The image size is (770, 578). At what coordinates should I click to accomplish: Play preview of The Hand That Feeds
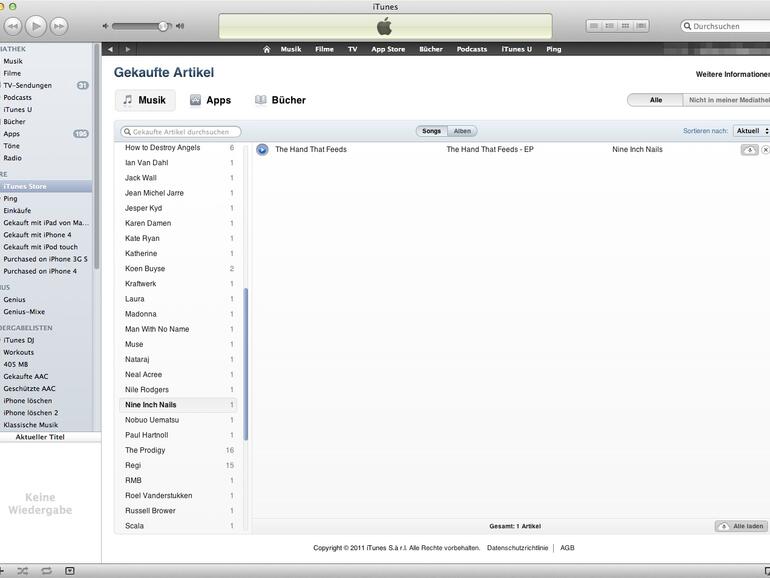pos(262,150)
